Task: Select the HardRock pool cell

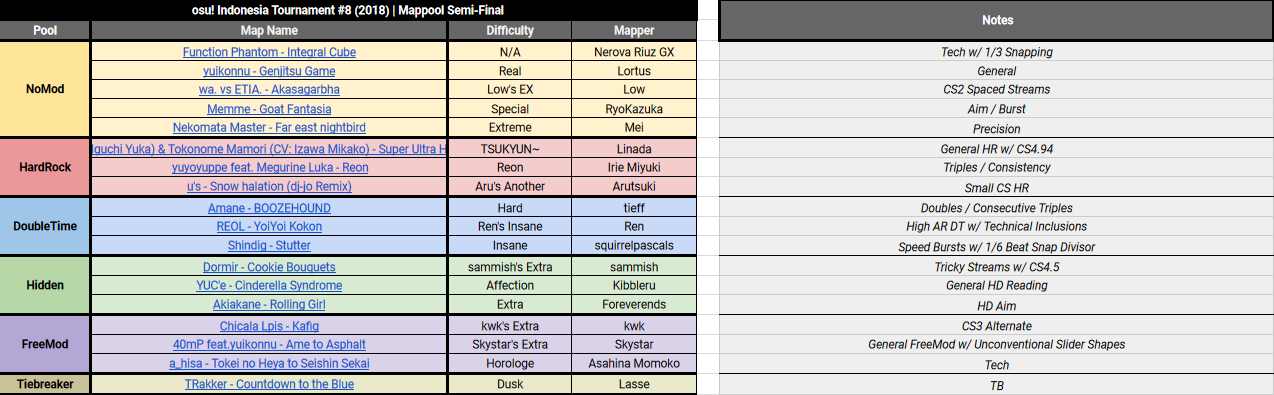Action: coord(45,167)
